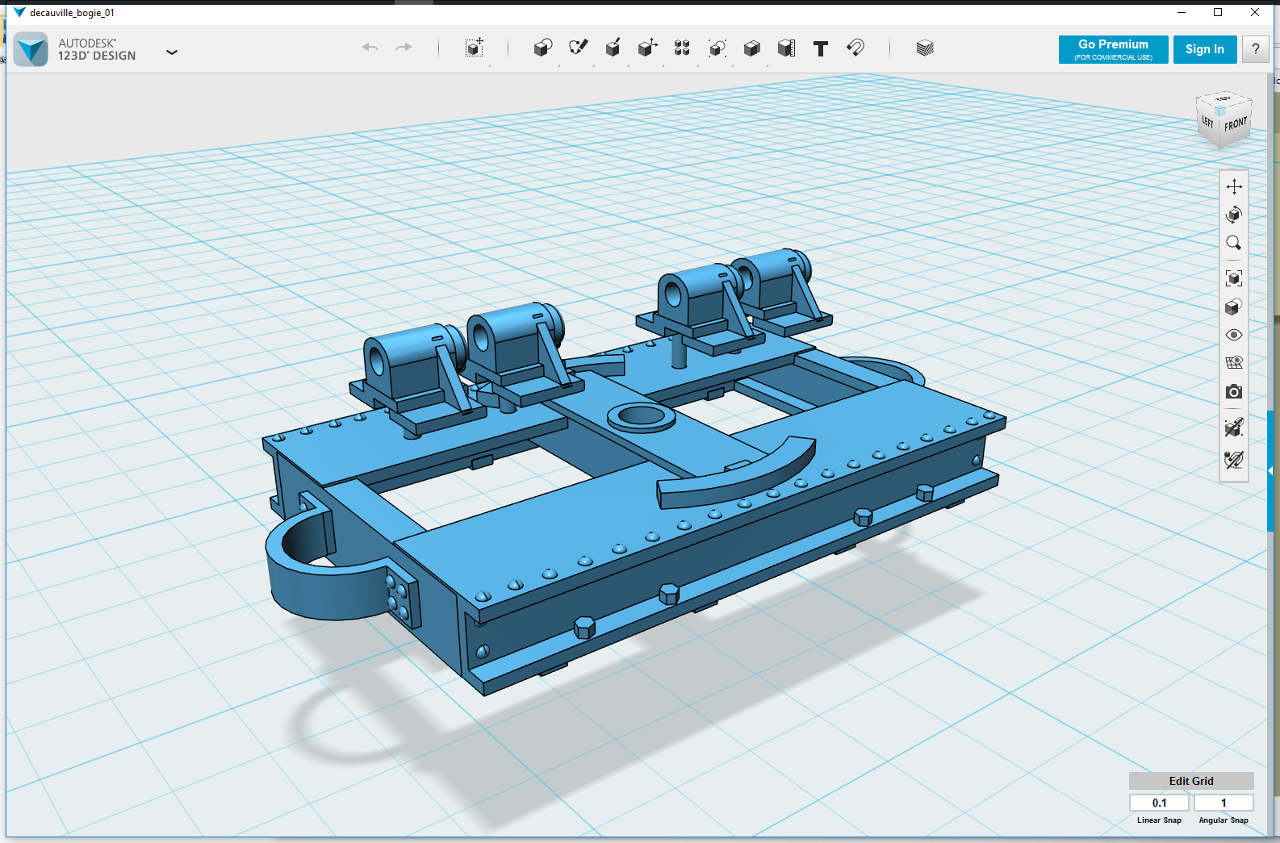The height and width of the screenshot is (843, 1280).
Task: Click the screenshot camera icon
Action: click(x=1234, y=392)
